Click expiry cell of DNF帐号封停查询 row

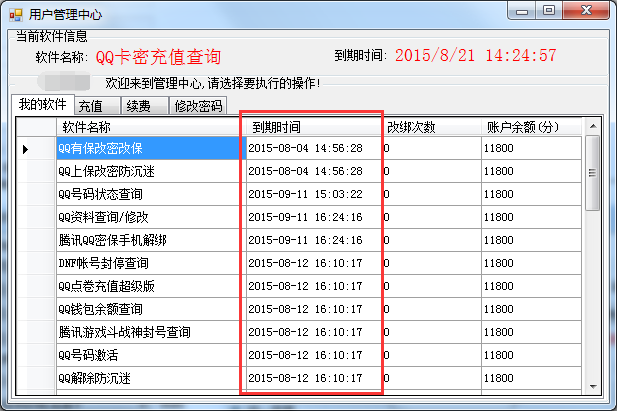[x=314, y=263]
